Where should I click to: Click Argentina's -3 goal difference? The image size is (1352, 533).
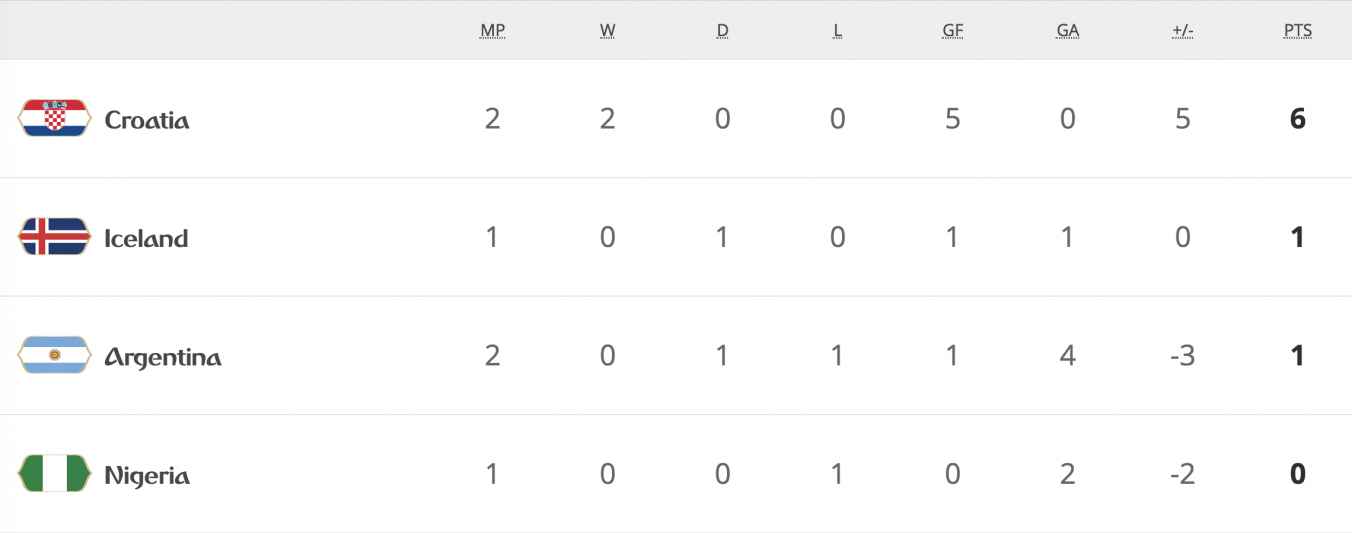[x=1182, y=356]
